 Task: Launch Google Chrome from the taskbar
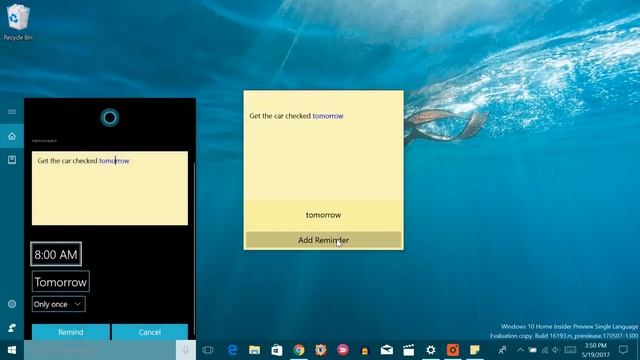(x=299, y=350)
